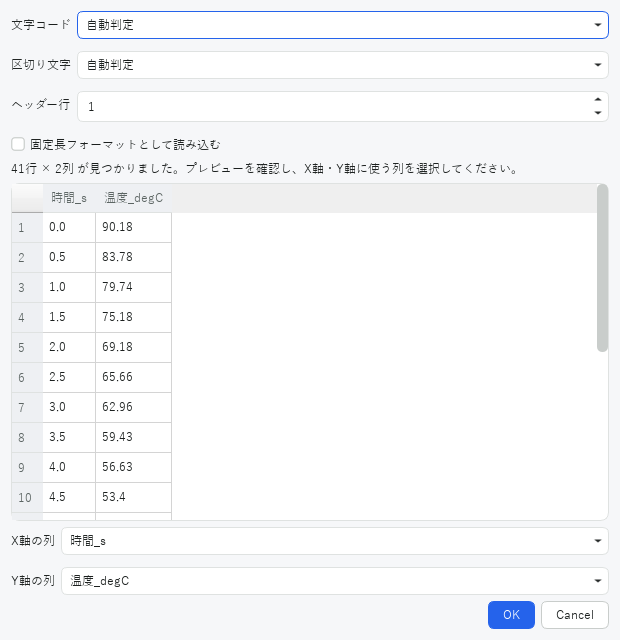Select row number 10 header

[27, 497]
